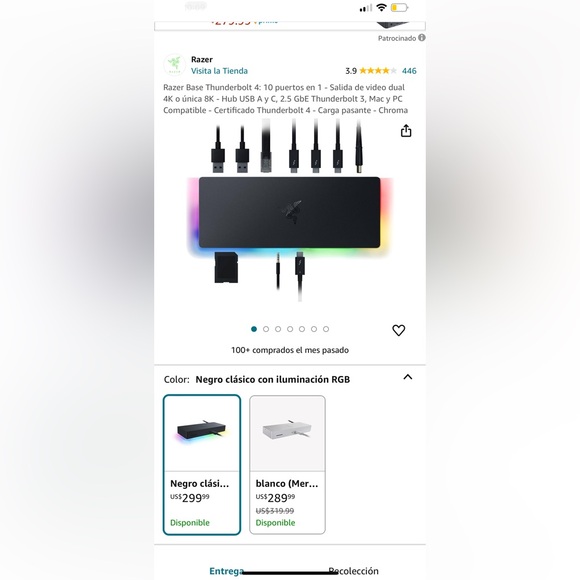Tap the Wi-Fi status icon
The width and height of the screenshot is (580, 580).
pyautogui.click(x=381, y=7)
